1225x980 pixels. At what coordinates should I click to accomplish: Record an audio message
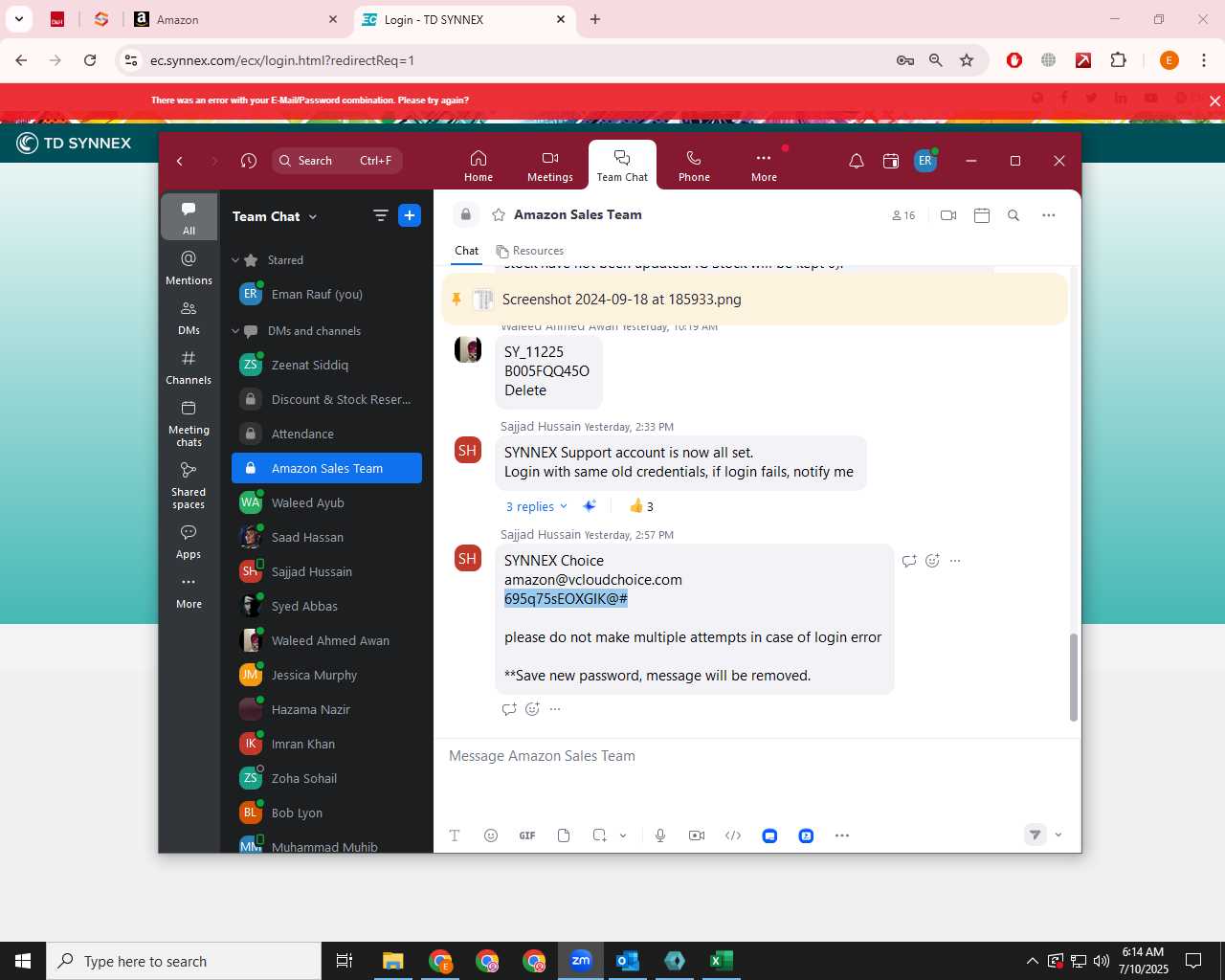(x=660, y=835)
